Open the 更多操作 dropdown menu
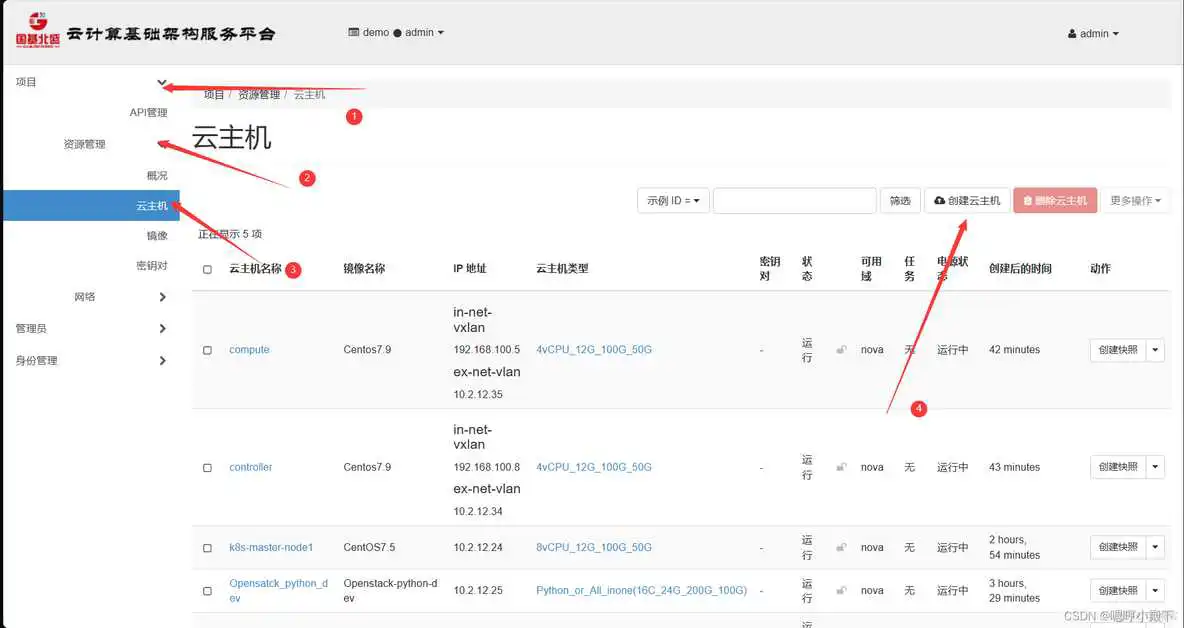The width and height of the screenshot is (1184, 628). pyautogui.click(x=1136, y=200)
